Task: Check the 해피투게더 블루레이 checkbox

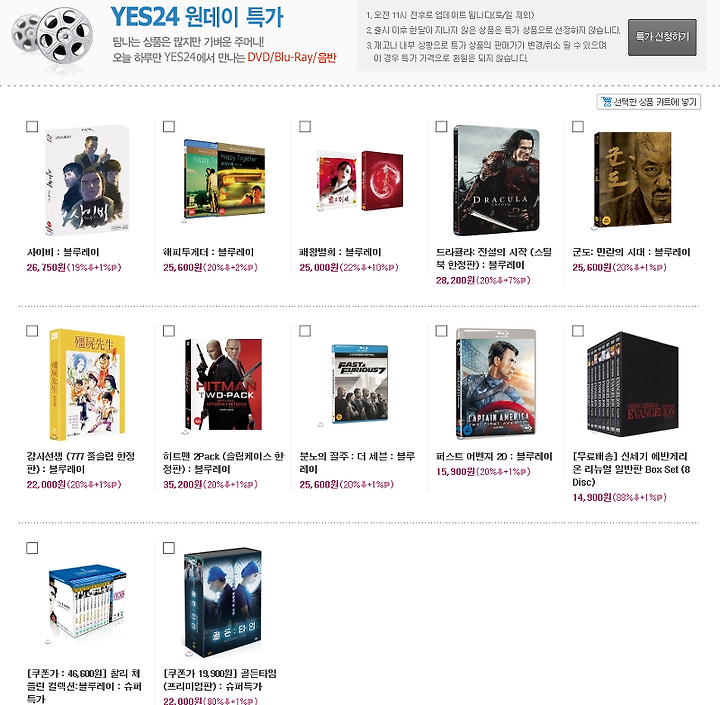Action: 169,126
